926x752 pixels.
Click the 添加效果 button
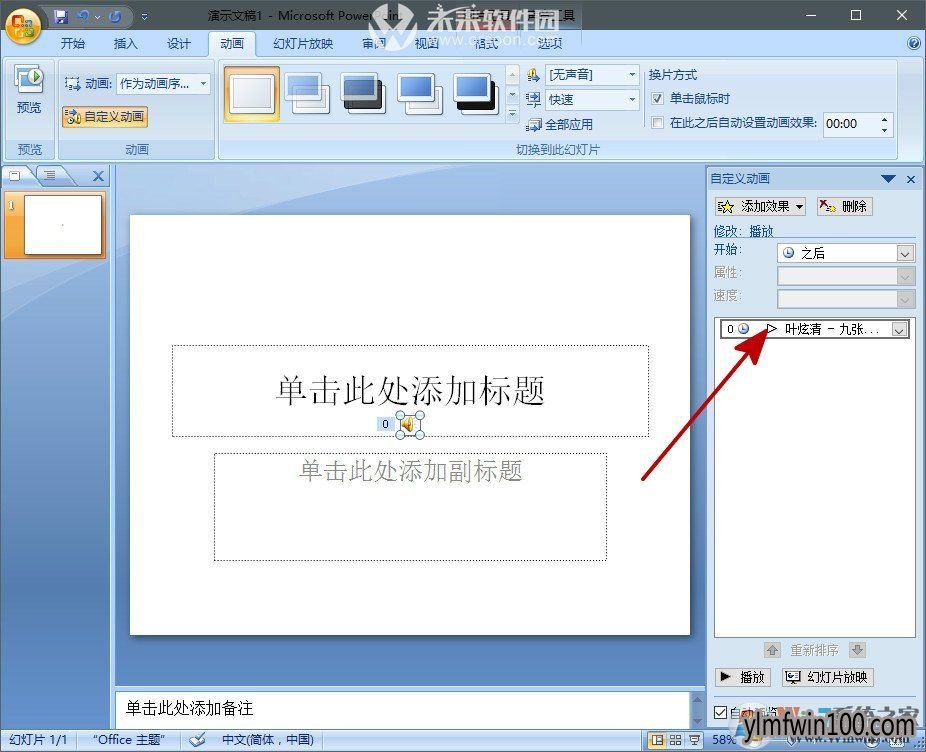click(760, 206)
